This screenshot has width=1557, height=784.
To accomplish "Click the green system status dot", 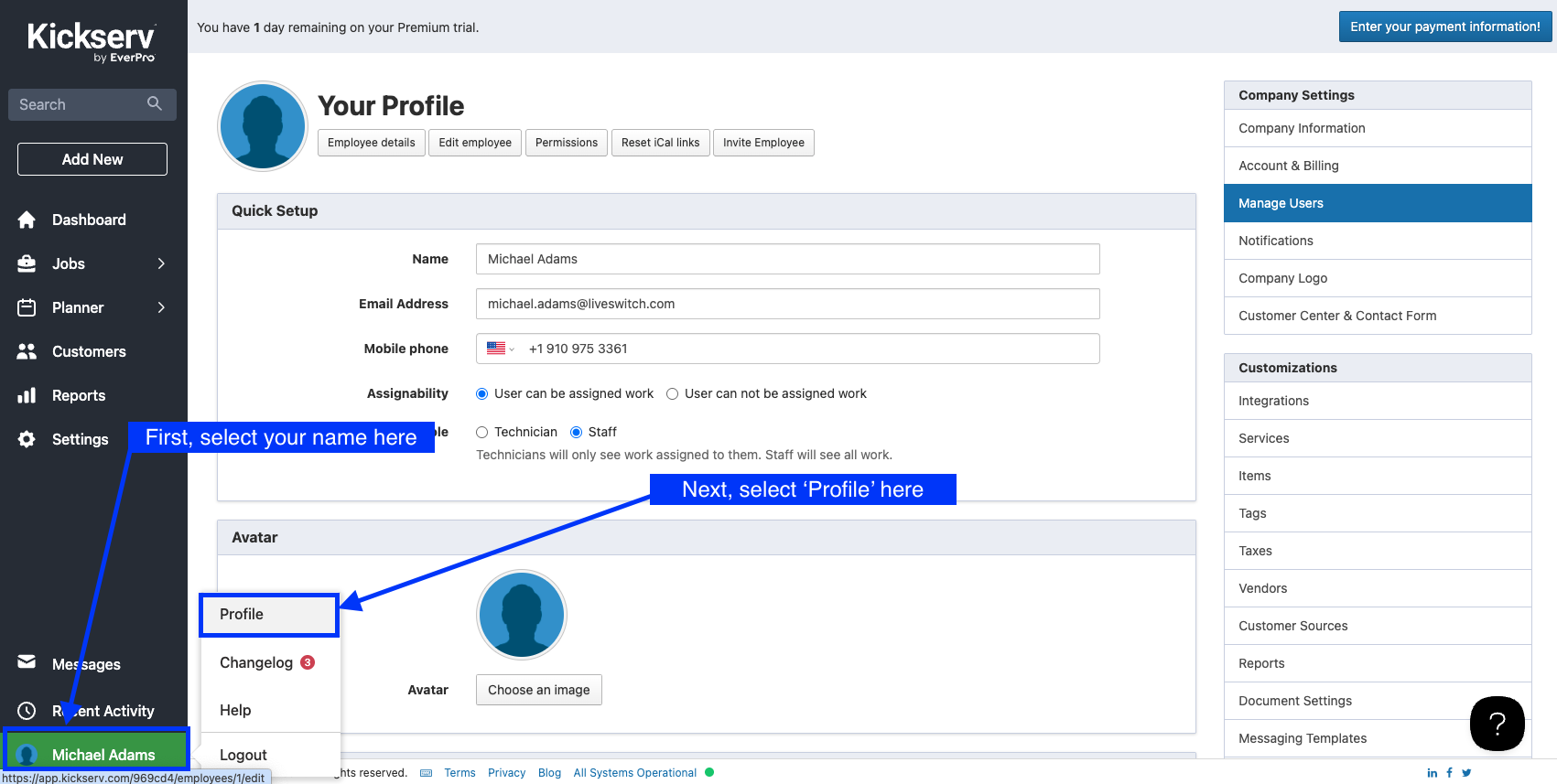I will (709, 772).
